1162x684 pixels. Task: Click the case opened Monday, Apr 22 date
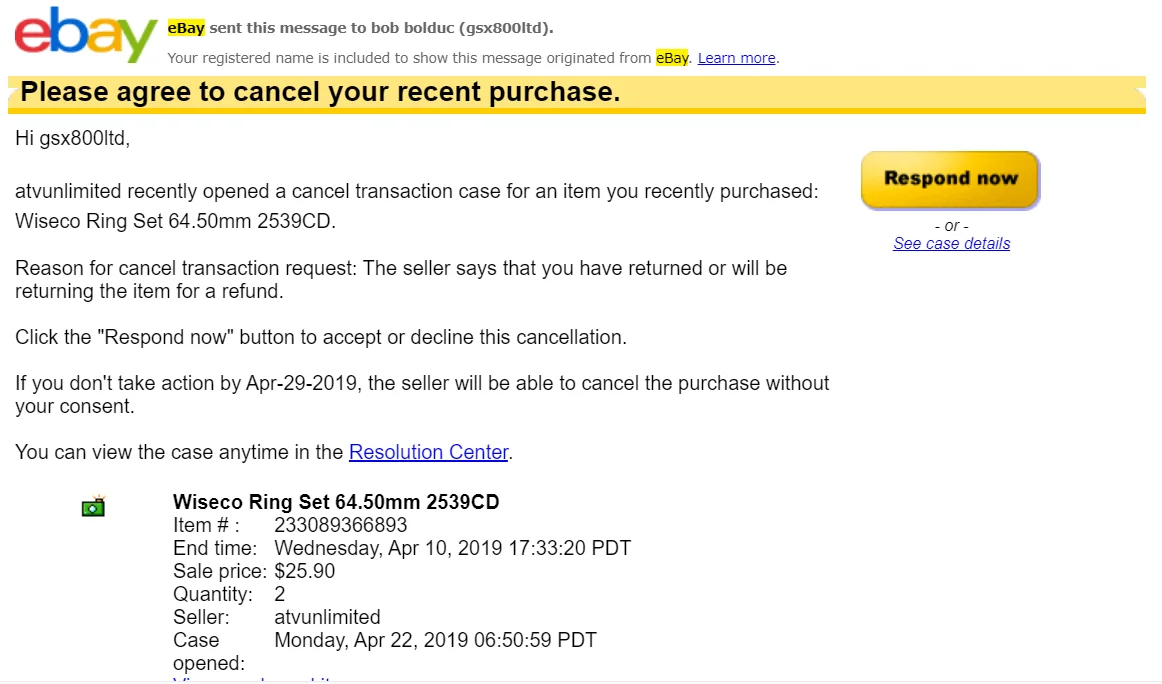(435, 640)
